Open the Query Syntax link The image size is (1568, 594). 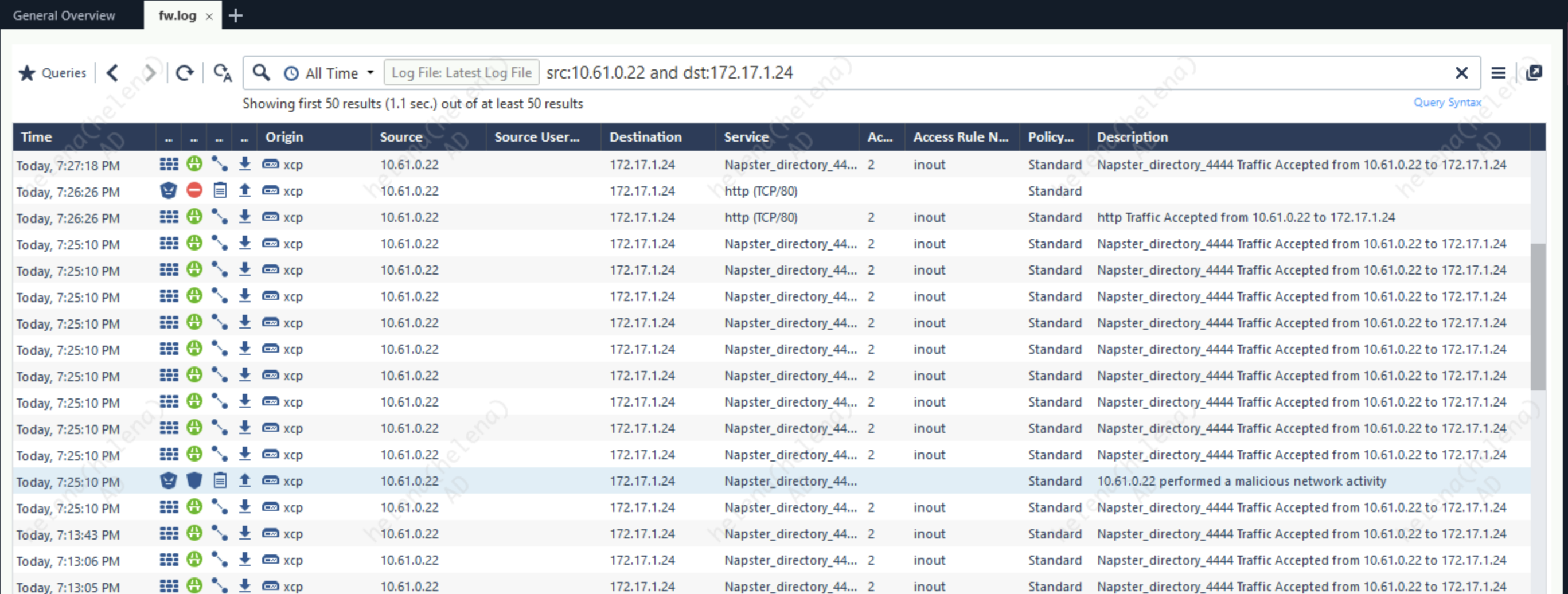(1447, 102)
